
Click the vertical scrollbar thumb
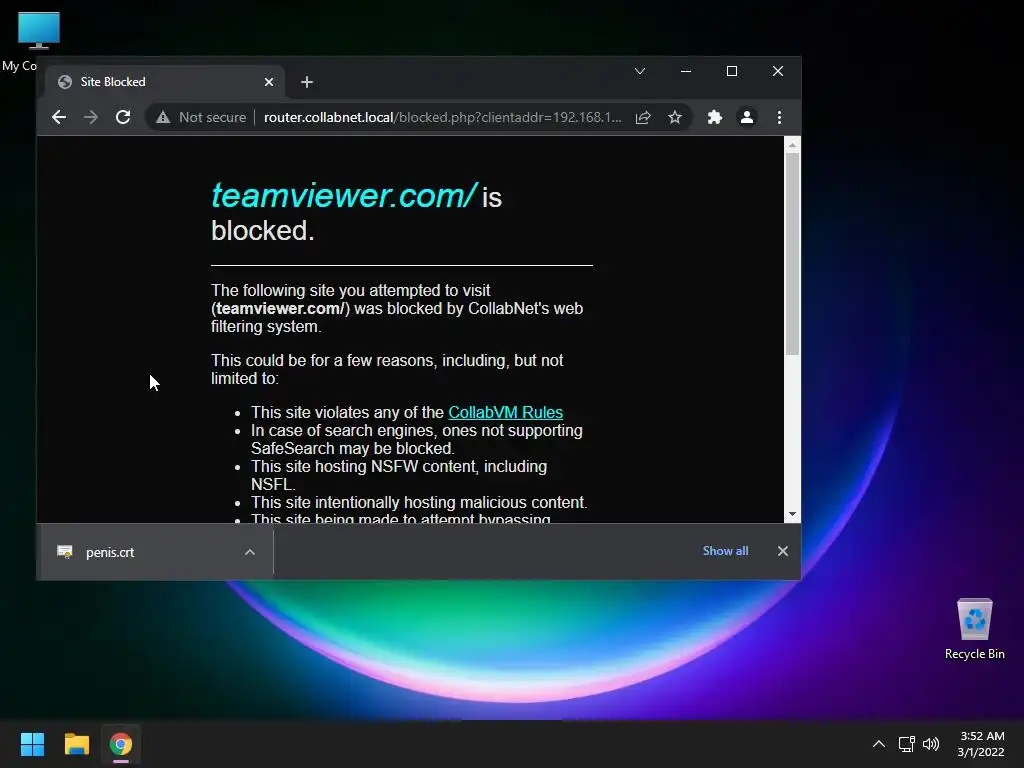tap(792, 253)
